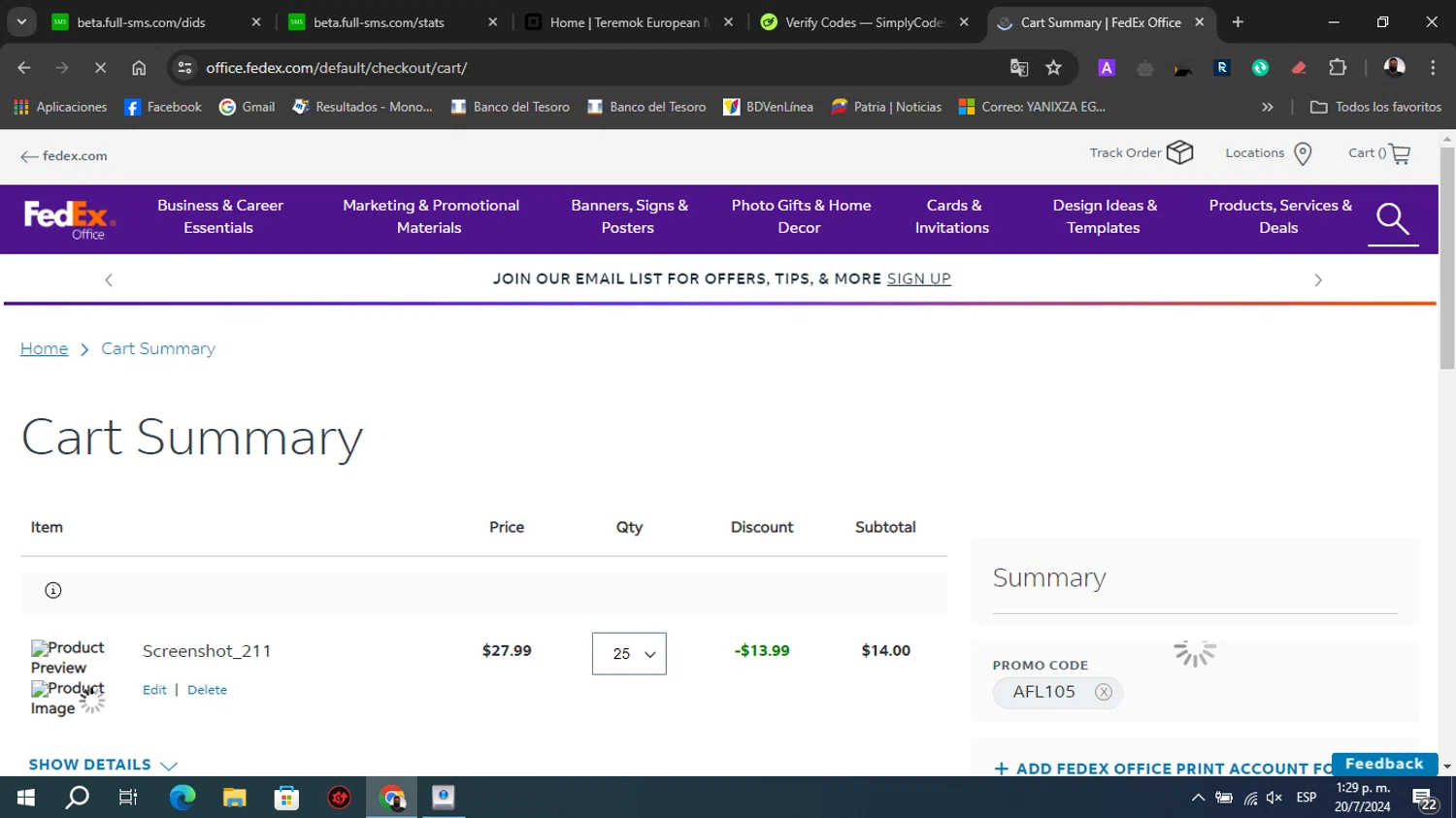The width and height of the screenshot is (1456, 818).
Task: Open Photo Gifts & Home Decor menu
Action: tap(801, 216)
